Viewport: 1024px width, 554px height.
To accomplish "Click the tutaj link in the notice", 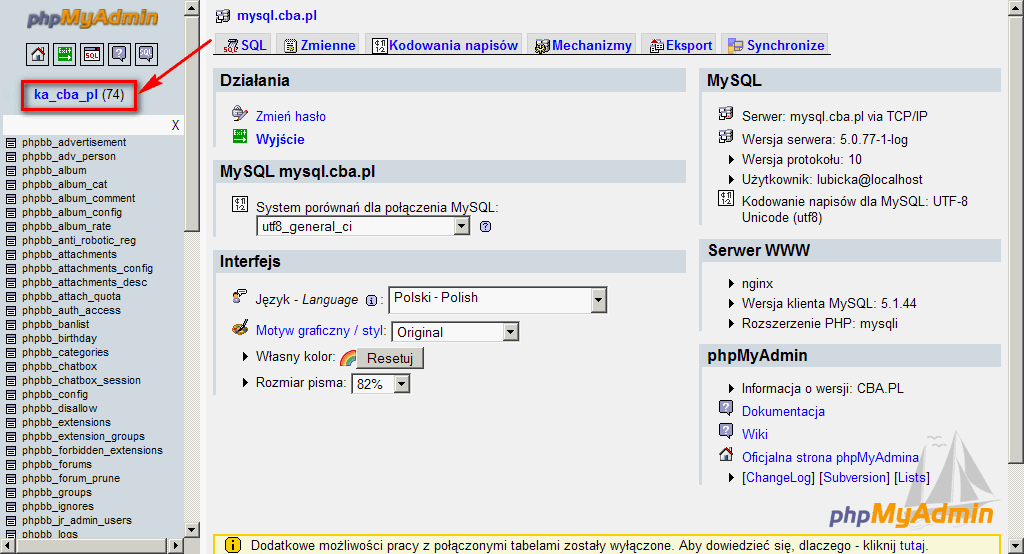I will click(x=912, y=546).
